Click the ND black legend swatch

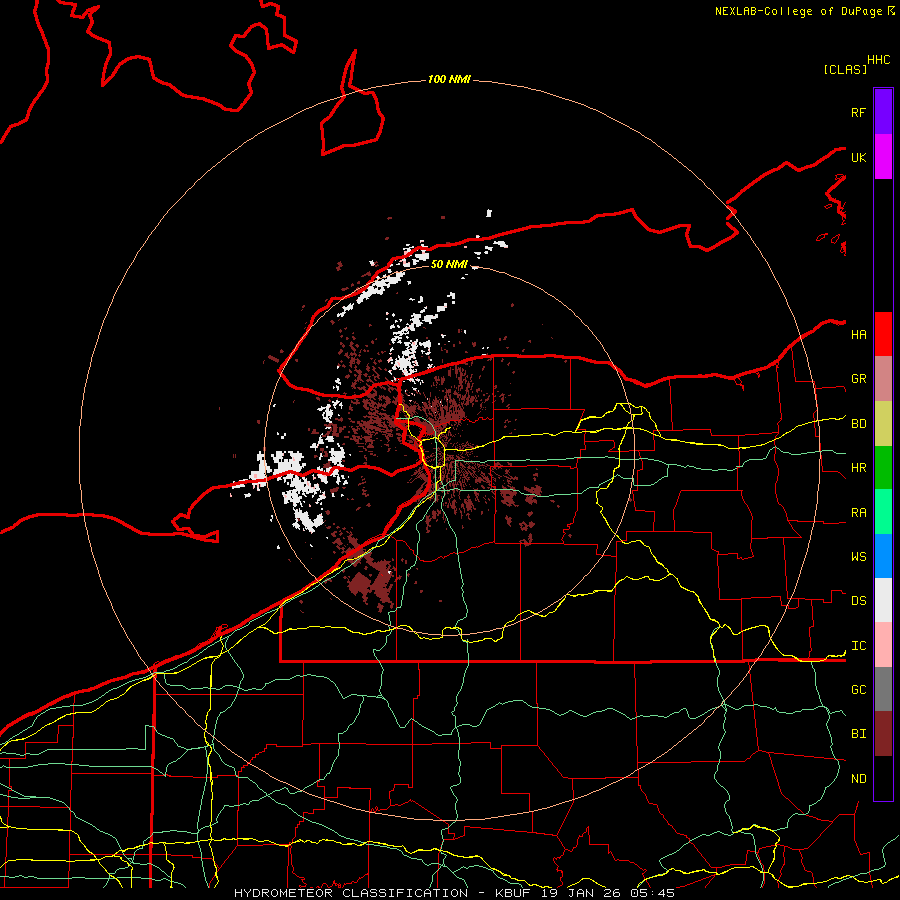point(883,778)
